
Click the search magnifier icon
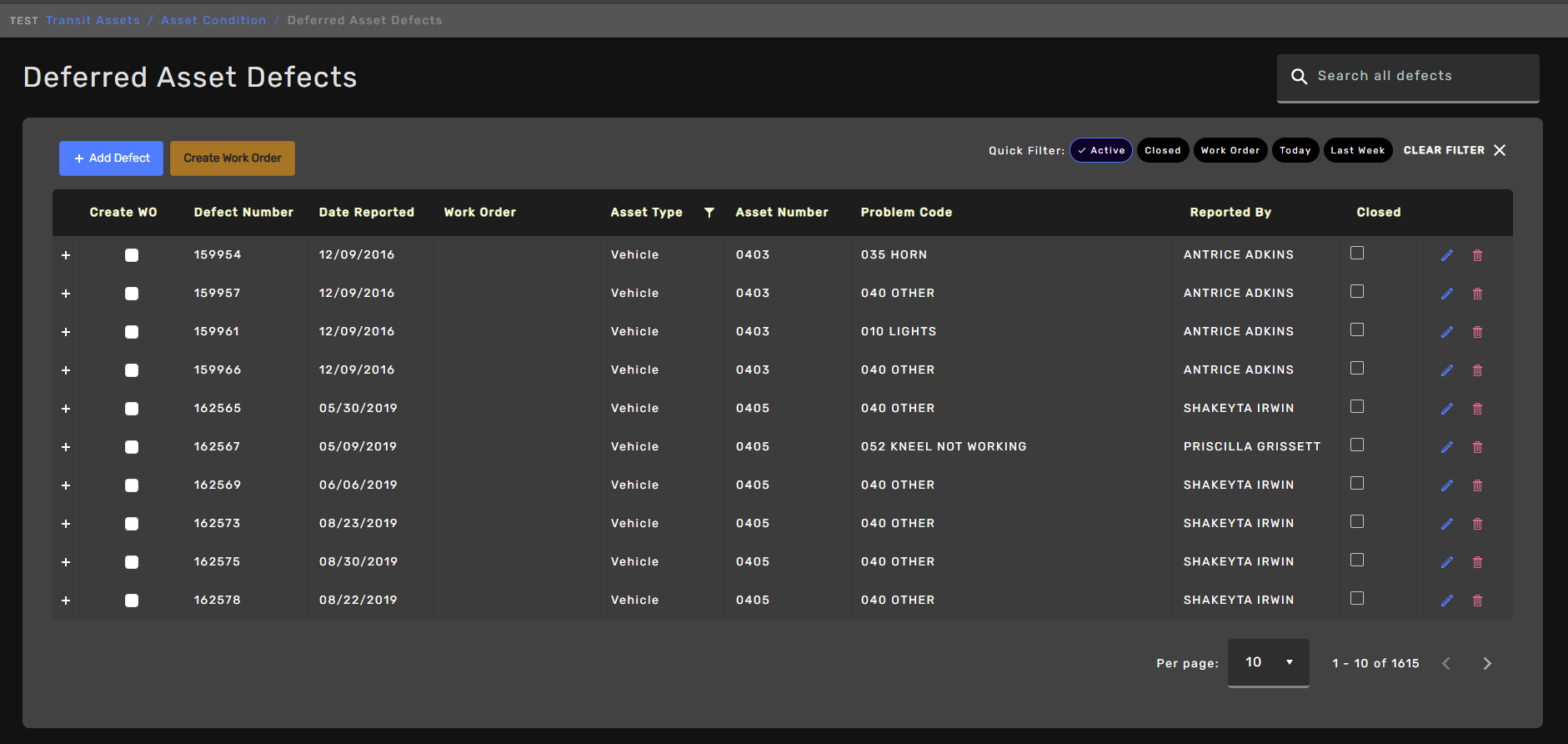[x=1299, y=77]
